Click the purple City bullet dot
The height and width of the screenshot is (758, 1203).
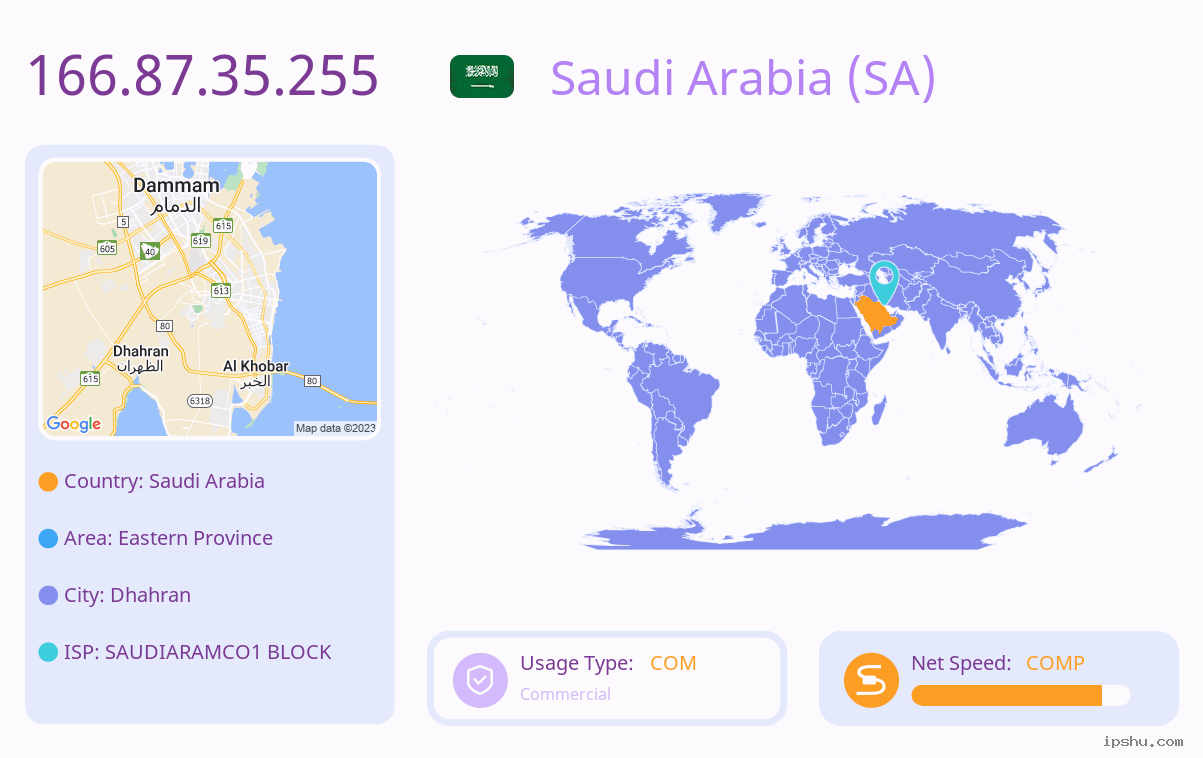pyautogui.click(x=48, y=596)
